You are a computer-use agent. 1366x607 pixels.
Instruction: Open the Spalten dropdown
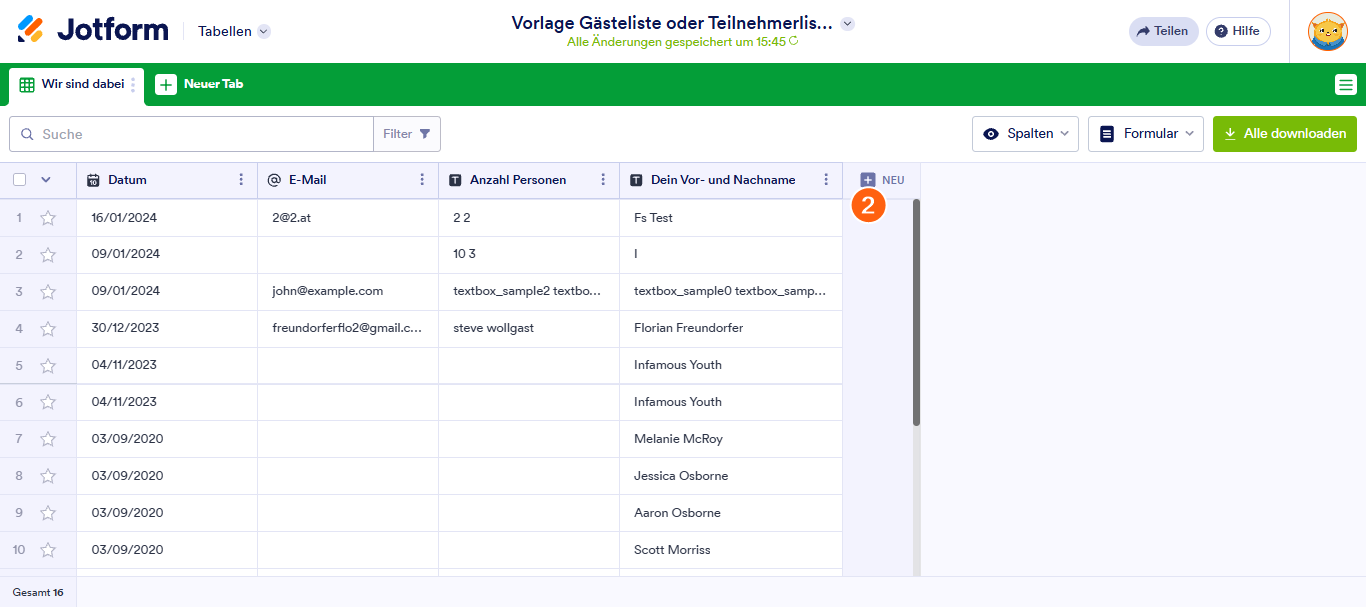click(1026, 134)
